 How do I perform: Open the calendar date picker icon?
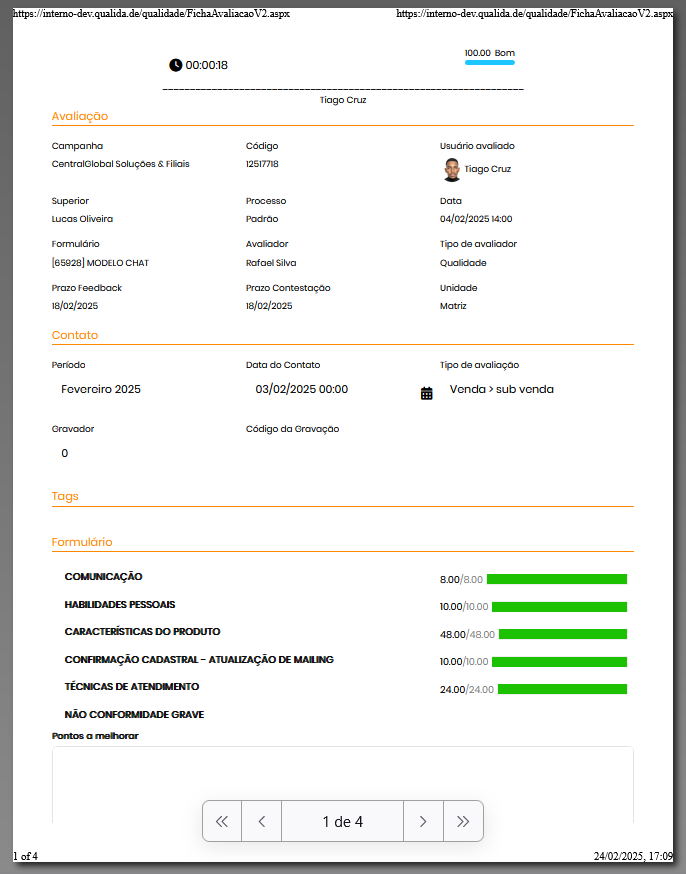427,393
